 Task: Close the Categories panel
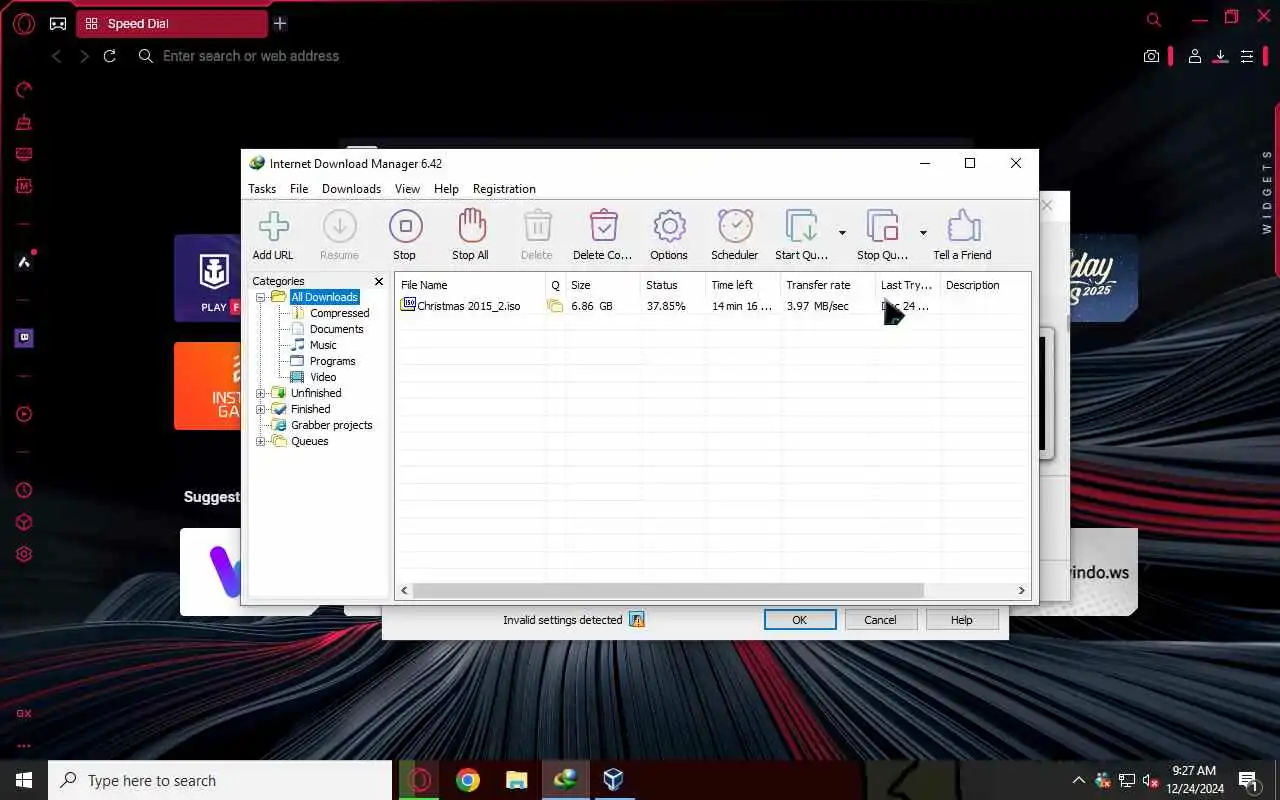379,281
